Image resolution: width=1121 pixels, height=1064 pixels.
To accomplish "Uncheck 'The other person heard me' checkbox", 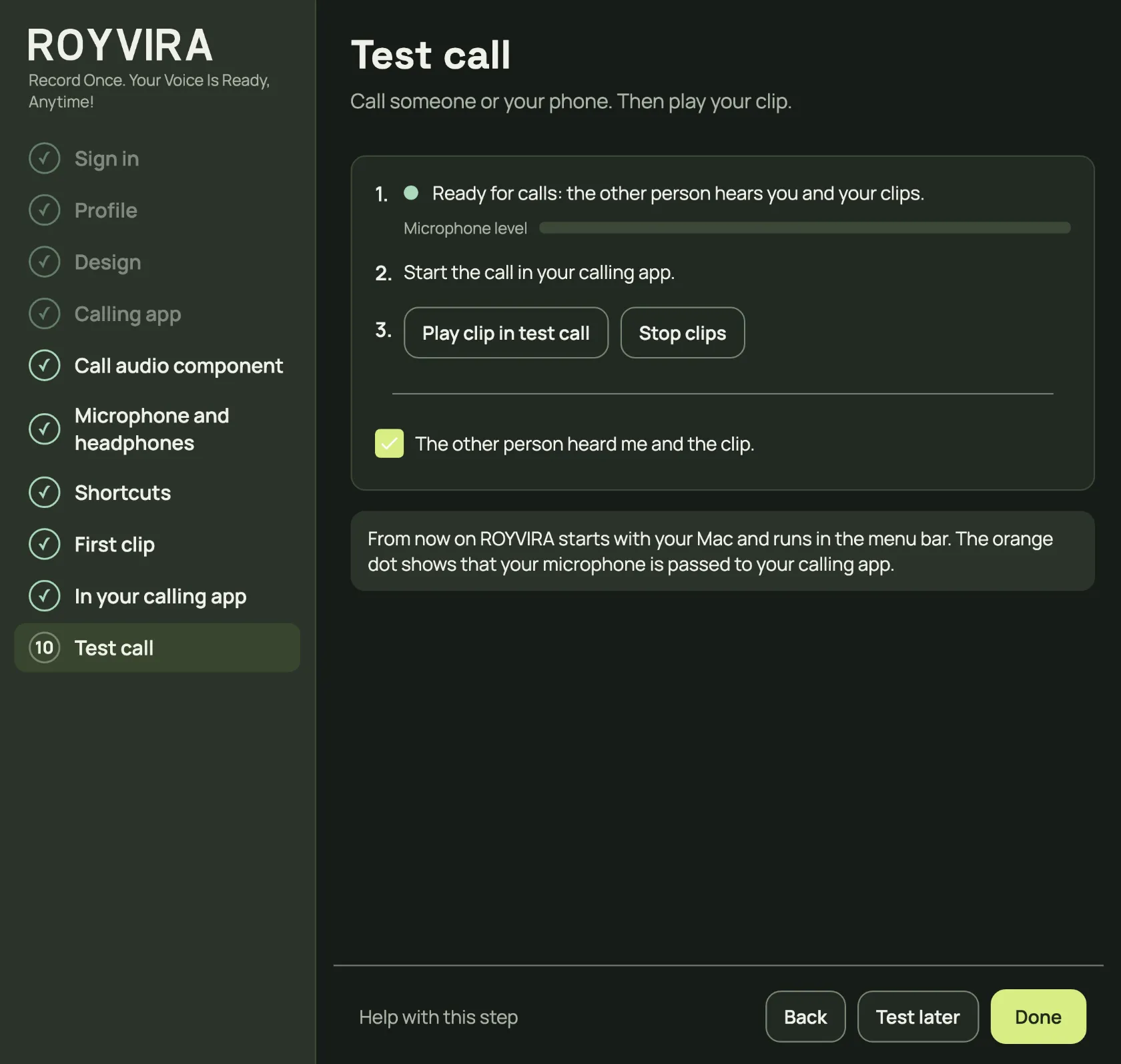I will click(389, 443).
